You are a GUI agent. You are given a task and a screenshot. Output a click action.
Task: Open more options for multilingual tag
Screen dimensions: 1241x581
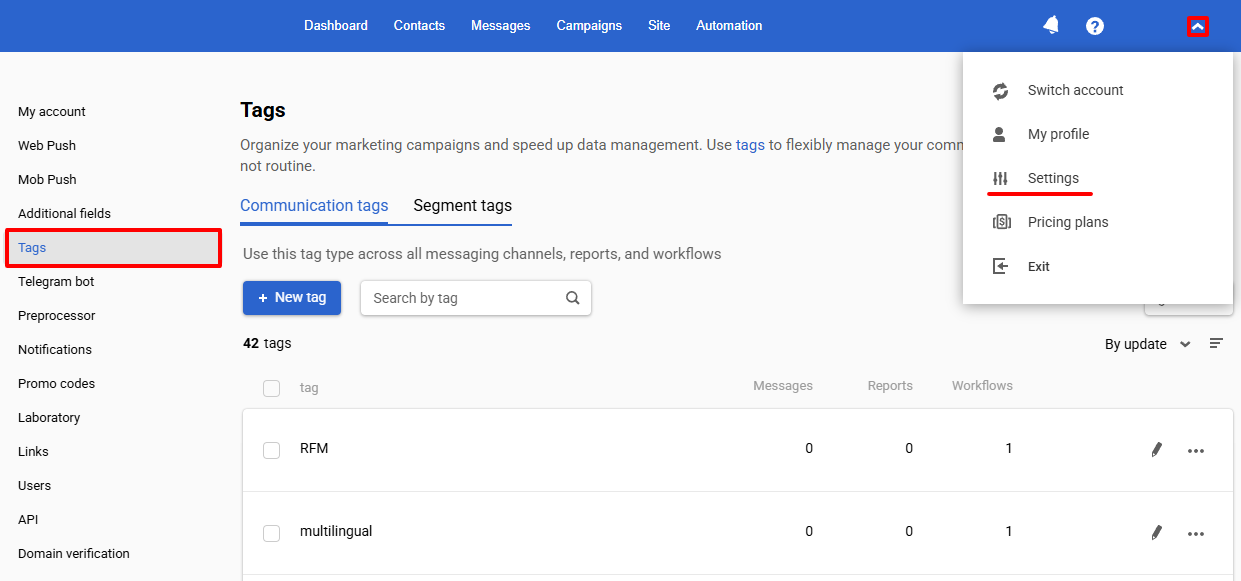(1196, 534)
